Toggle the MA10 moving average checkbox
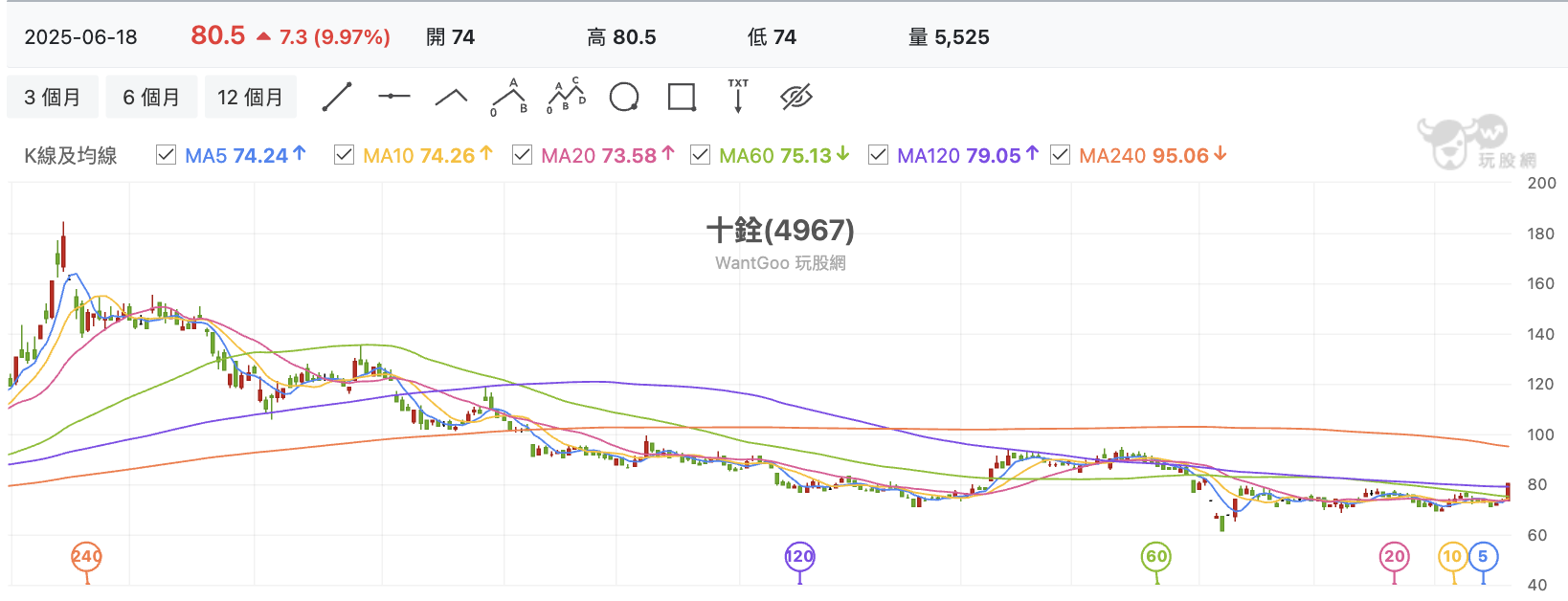Viewport: 1568px width, 601px height. click(344, 155)
